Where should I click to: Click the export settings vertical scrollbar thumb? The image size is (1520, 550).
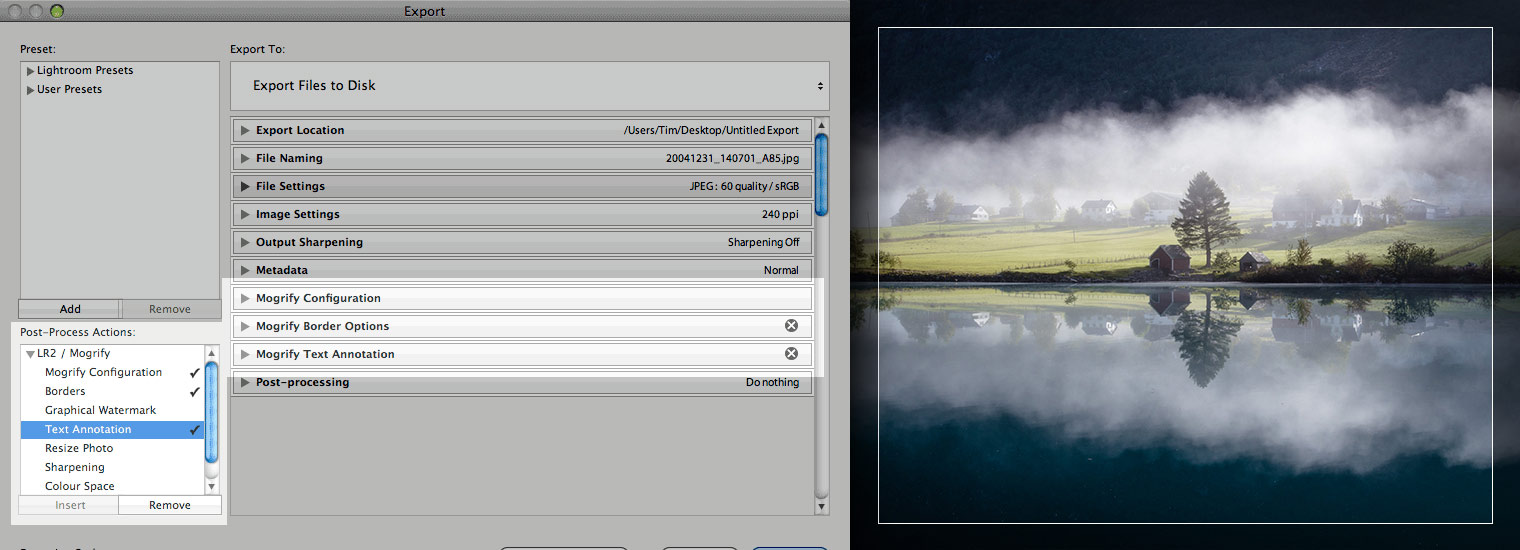(822, 175)
